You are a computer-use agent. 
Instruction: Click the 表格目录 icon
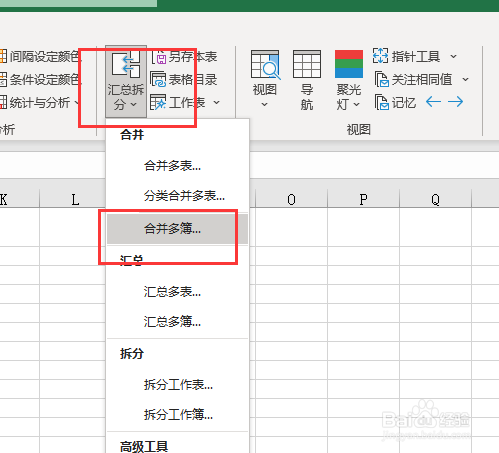158,80
